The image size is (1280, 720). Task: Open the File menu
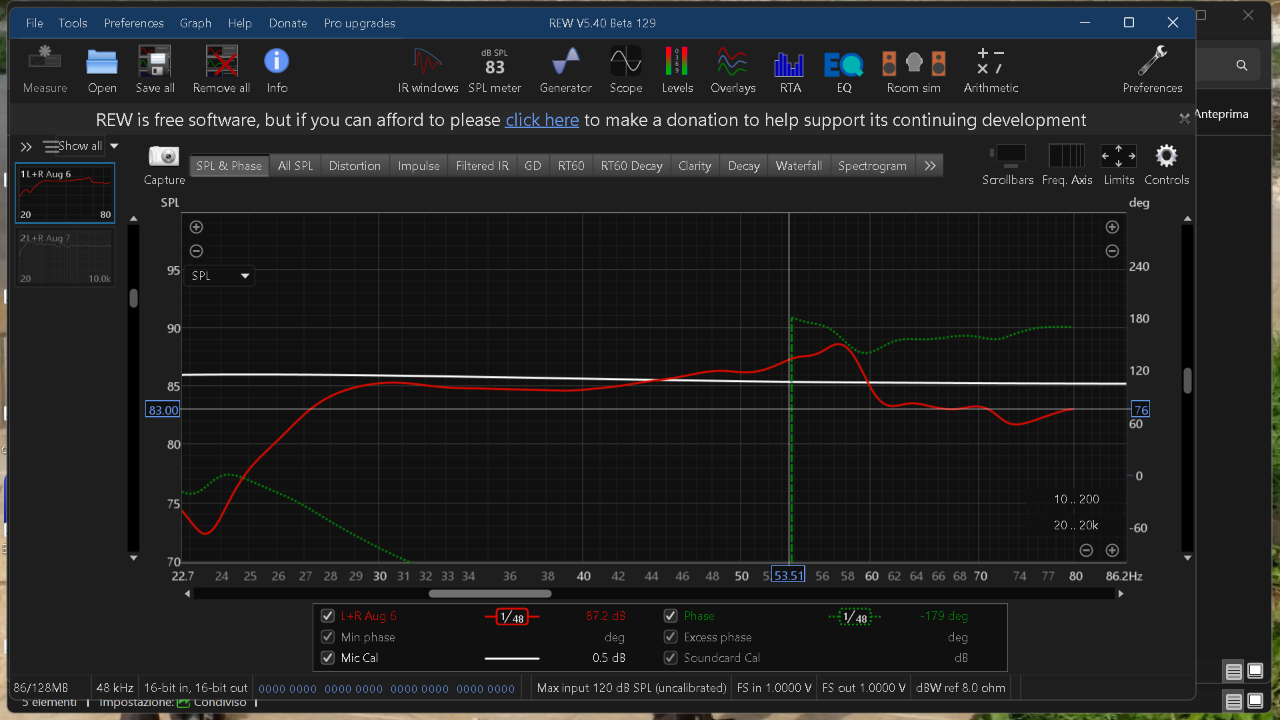coord(34,23)
